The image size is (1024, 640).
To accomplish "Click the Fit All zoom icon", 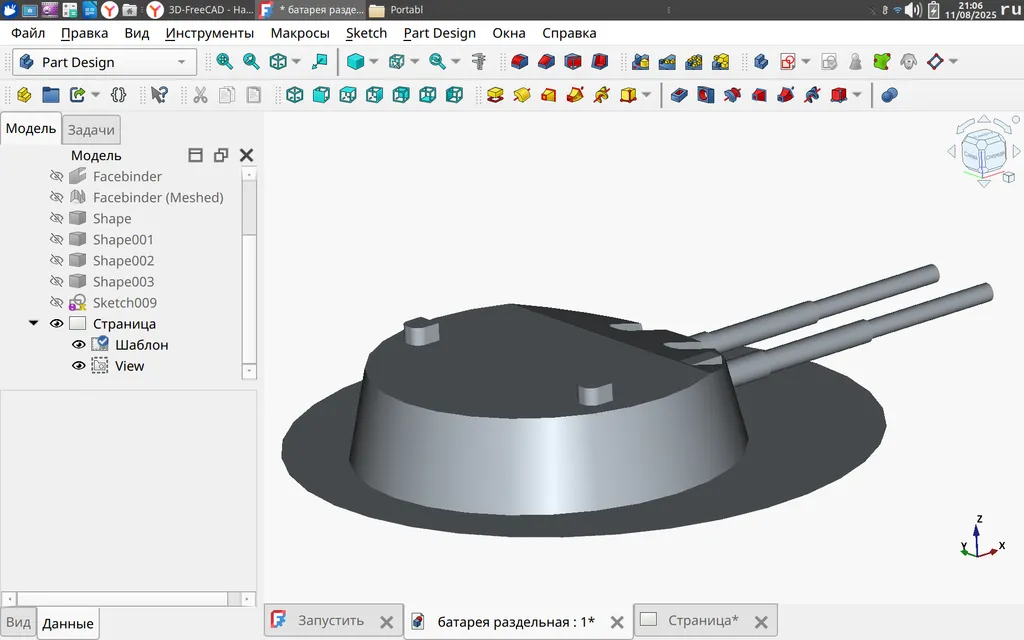I will (x=225, y=61).
